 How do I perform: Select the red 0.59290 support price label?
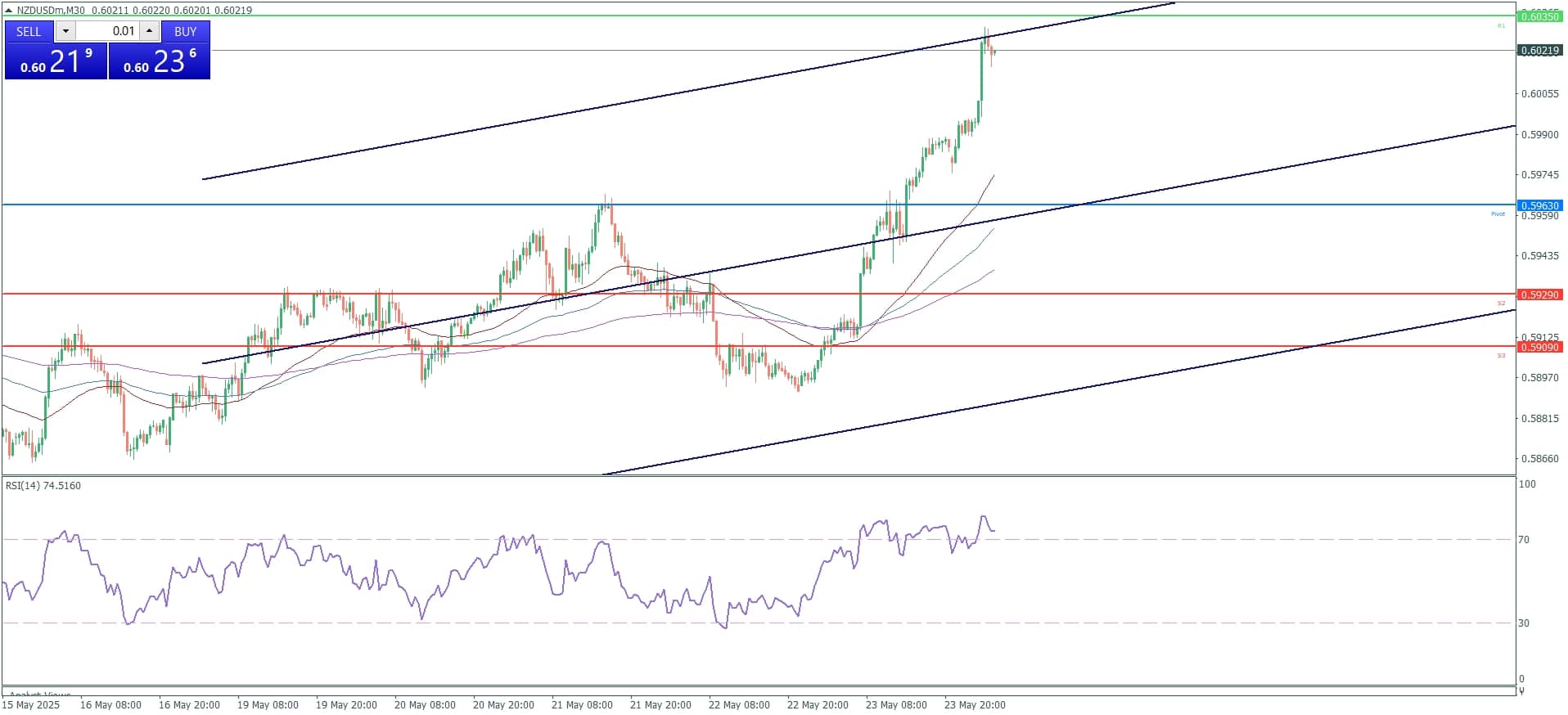point(1539,295)
